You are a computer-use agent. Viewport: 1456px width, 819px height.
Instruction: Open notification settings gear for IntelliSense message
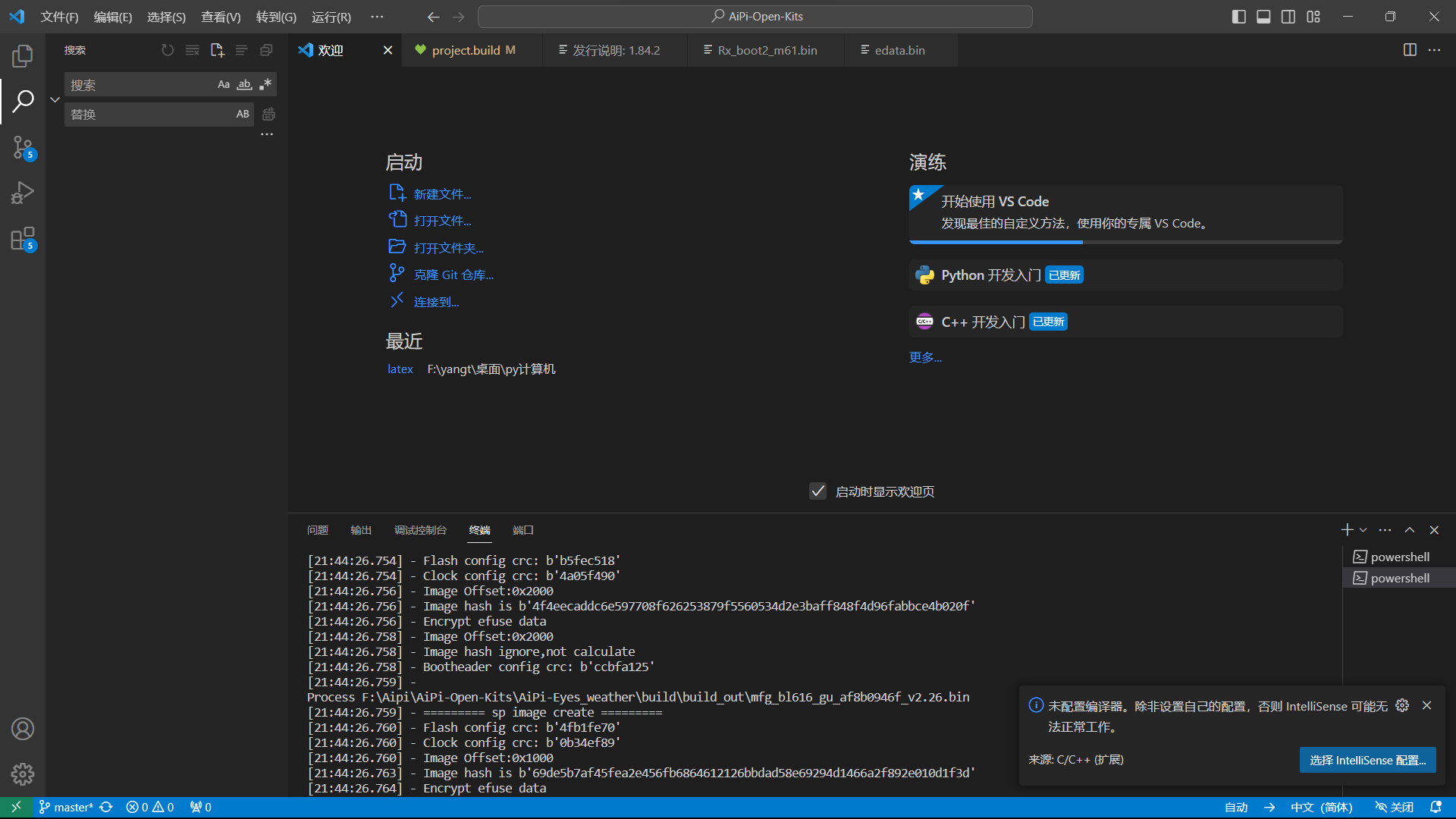pos(1402,705)
